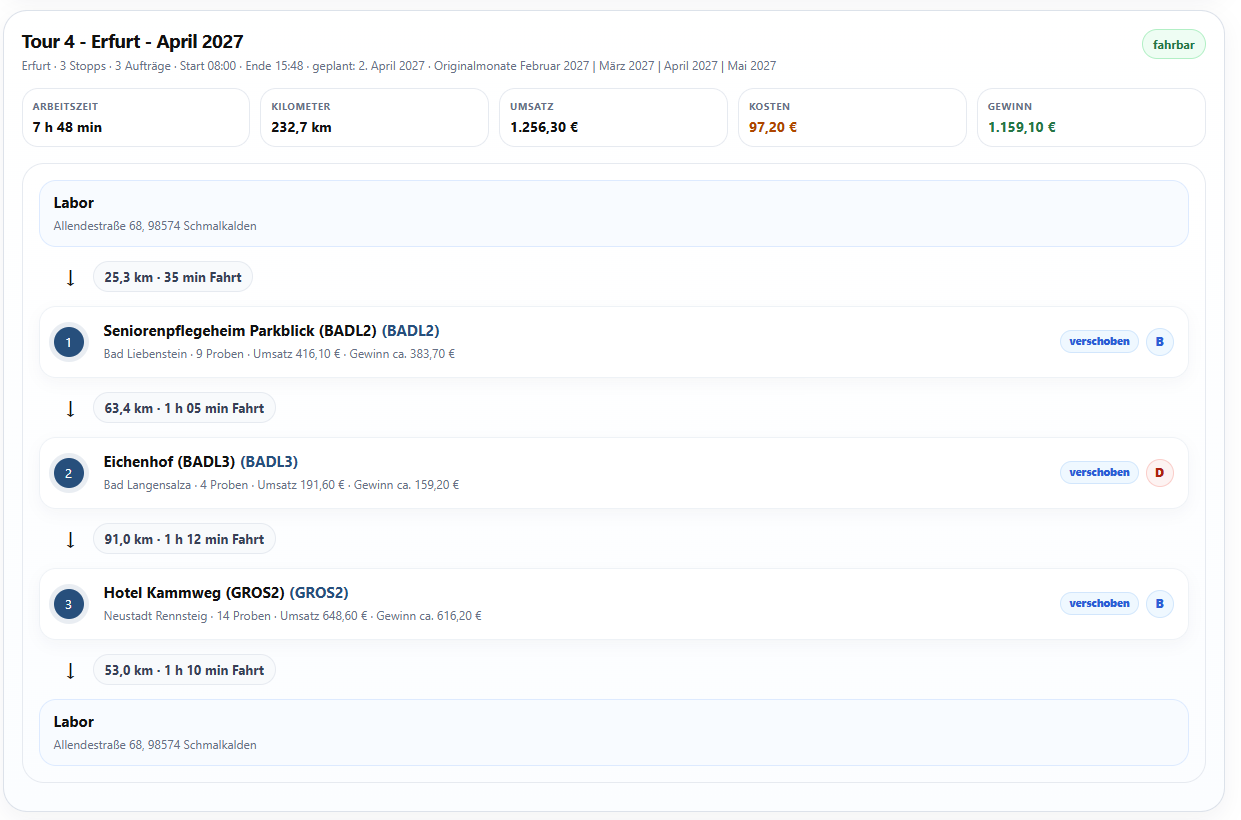Click the red D rating badge for Eichenhof
The image size is (1241, 820).
point(1159,473)
